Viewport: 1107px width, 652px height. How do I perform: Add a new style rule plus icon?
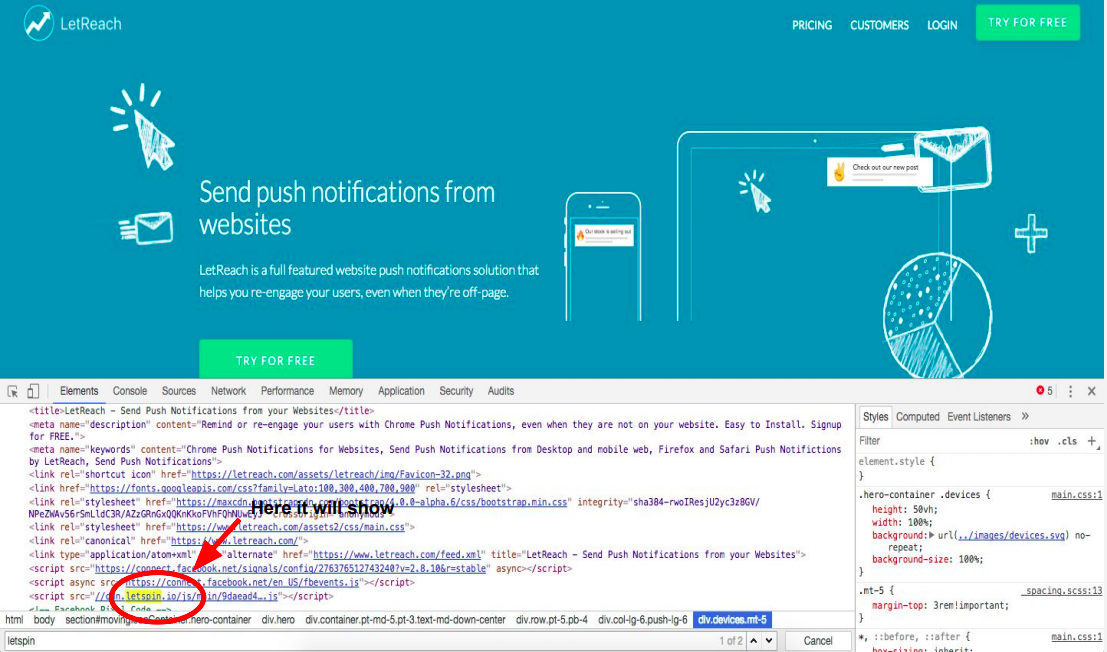(1091, 441)
